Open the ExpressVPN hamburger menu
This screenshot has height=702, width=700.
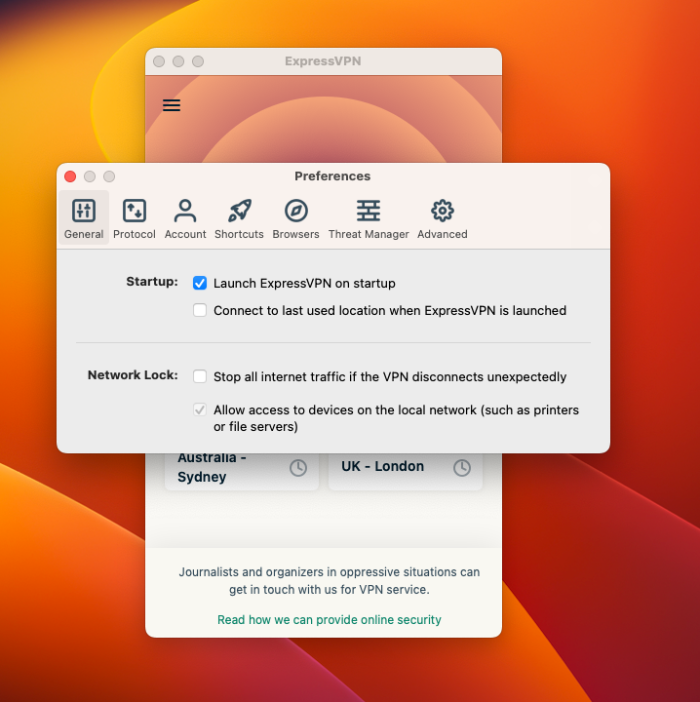pos(171,105)
